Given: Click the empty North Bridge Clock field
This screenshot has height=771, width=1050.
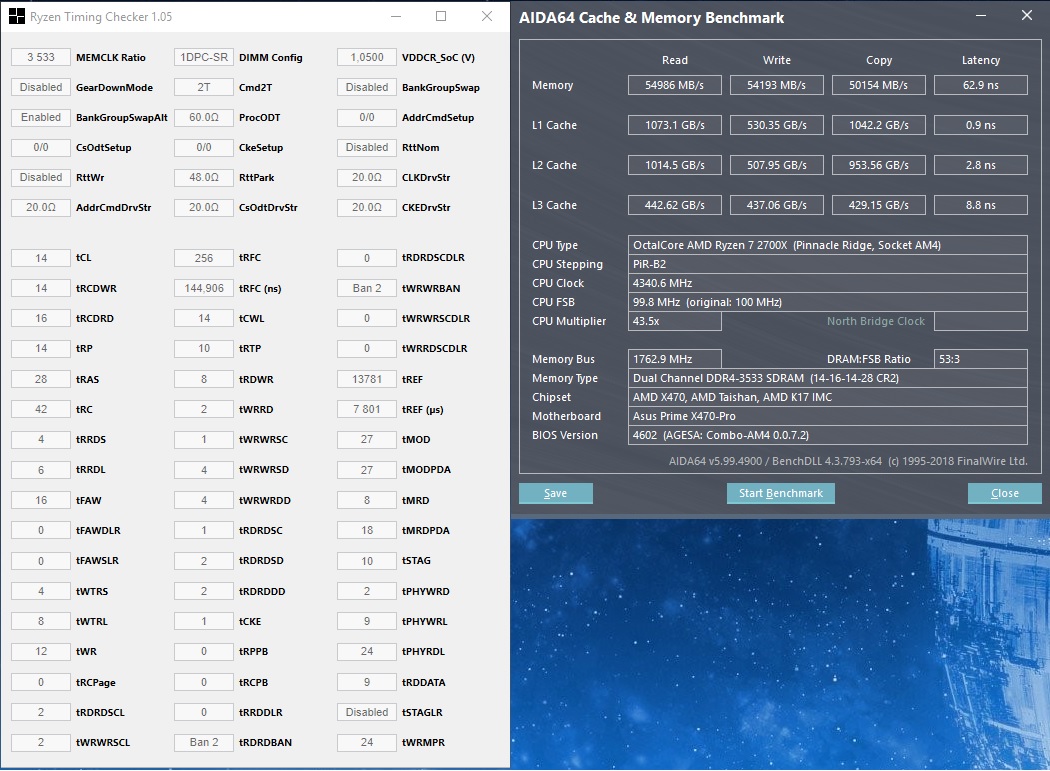Looking at the screenshot, I should point(980,321).
